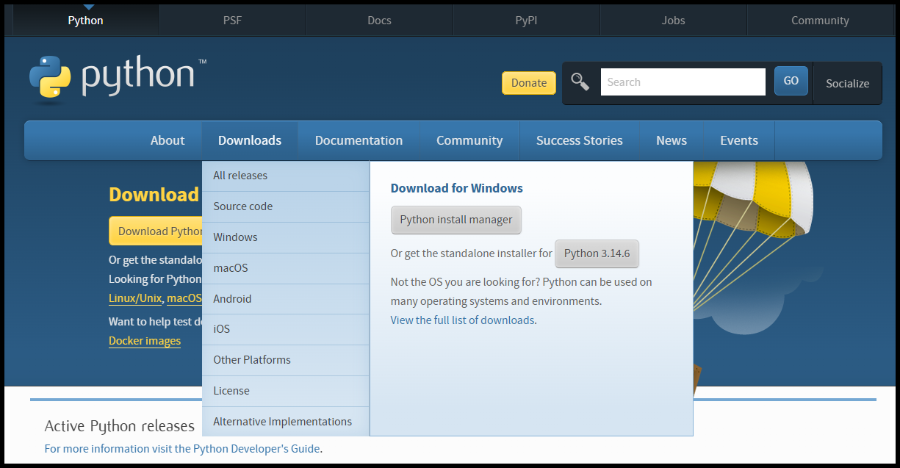Open the Community top tab
Screen dimensions: 900x468
[x=820, y=20]
